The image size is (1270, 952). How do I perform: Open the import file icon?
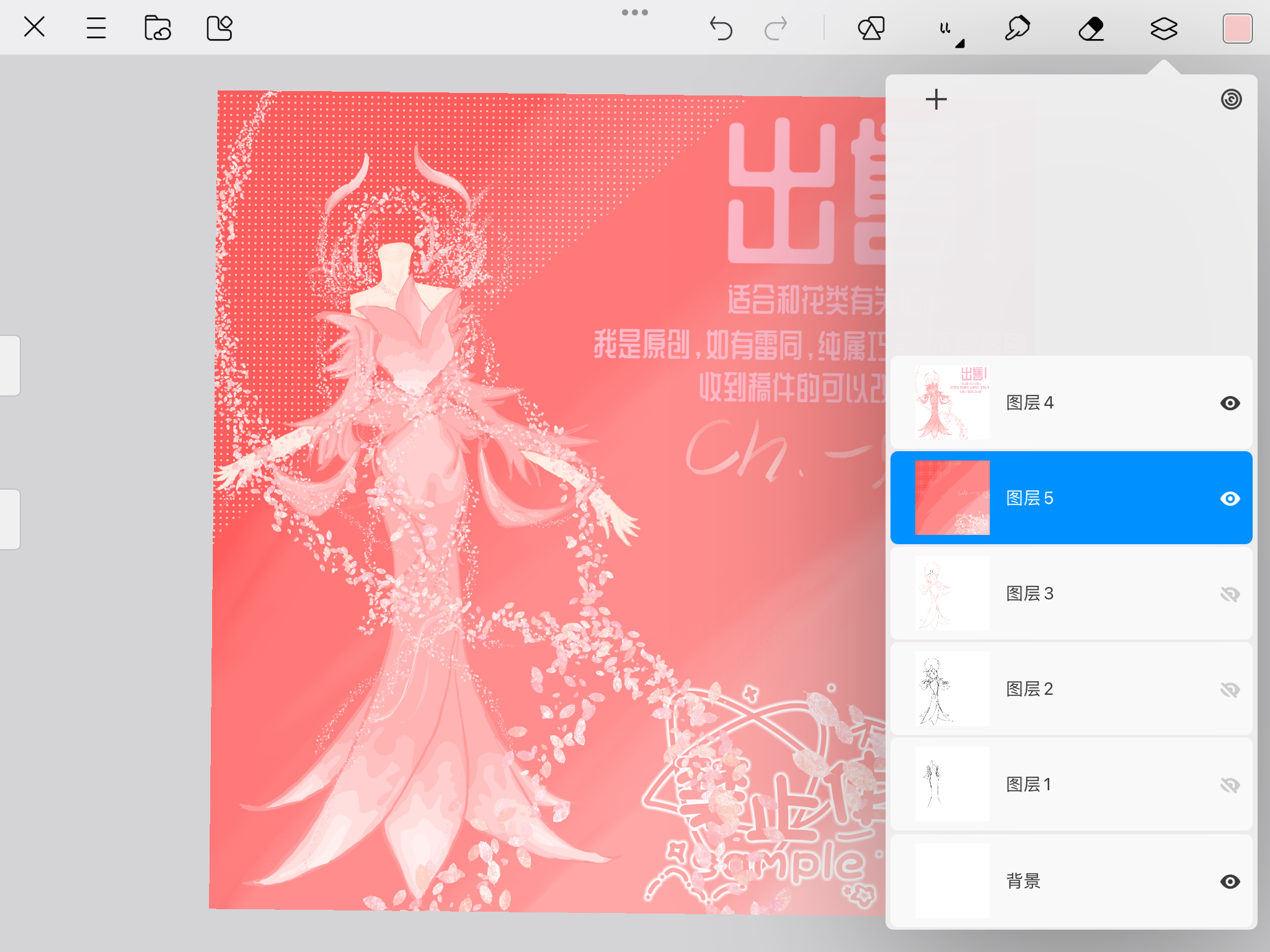(x=219, y=29)
